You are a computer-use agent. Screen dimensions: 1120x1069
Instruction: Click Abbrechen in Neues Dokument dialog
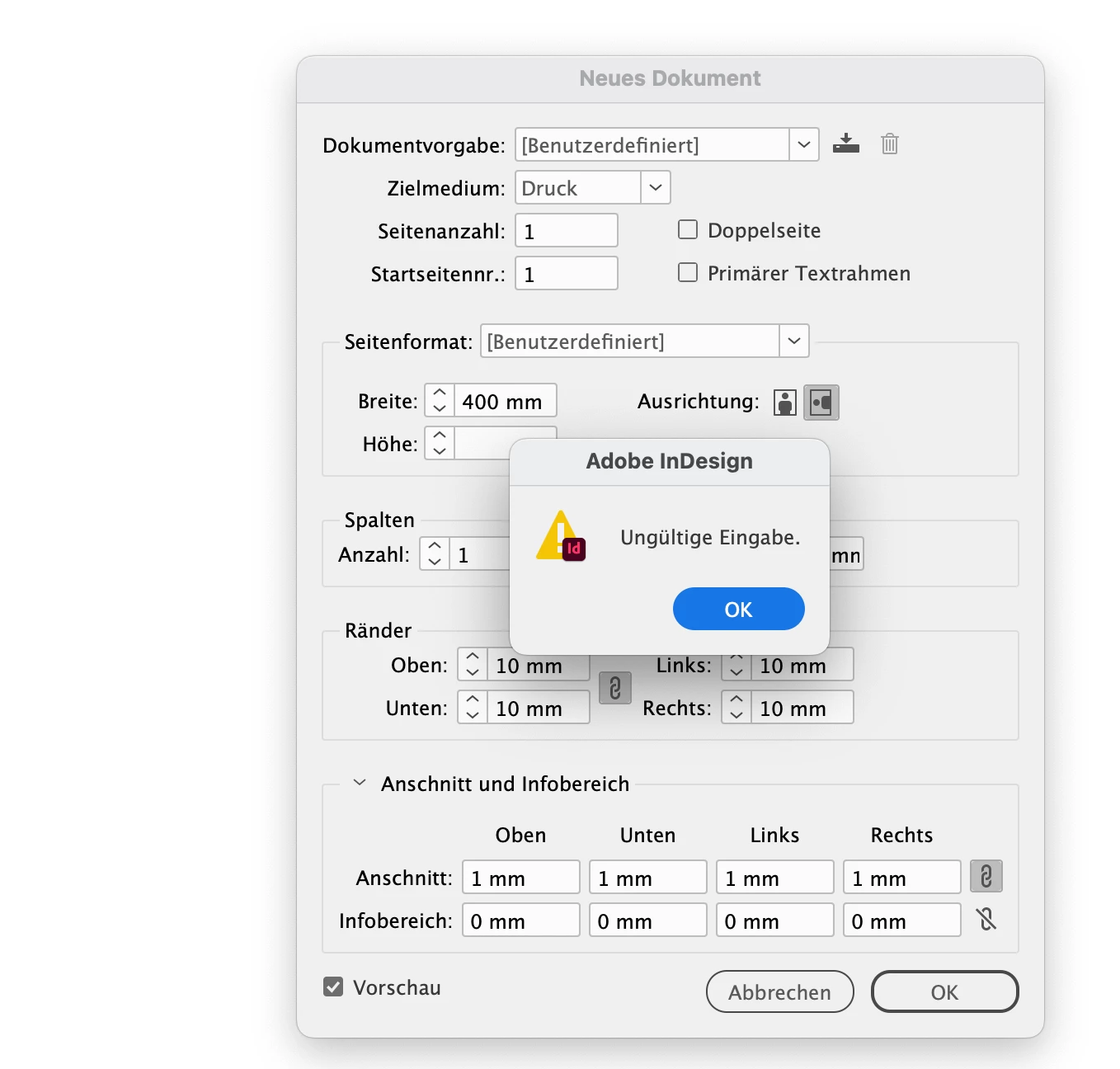(x=779, y=991)
